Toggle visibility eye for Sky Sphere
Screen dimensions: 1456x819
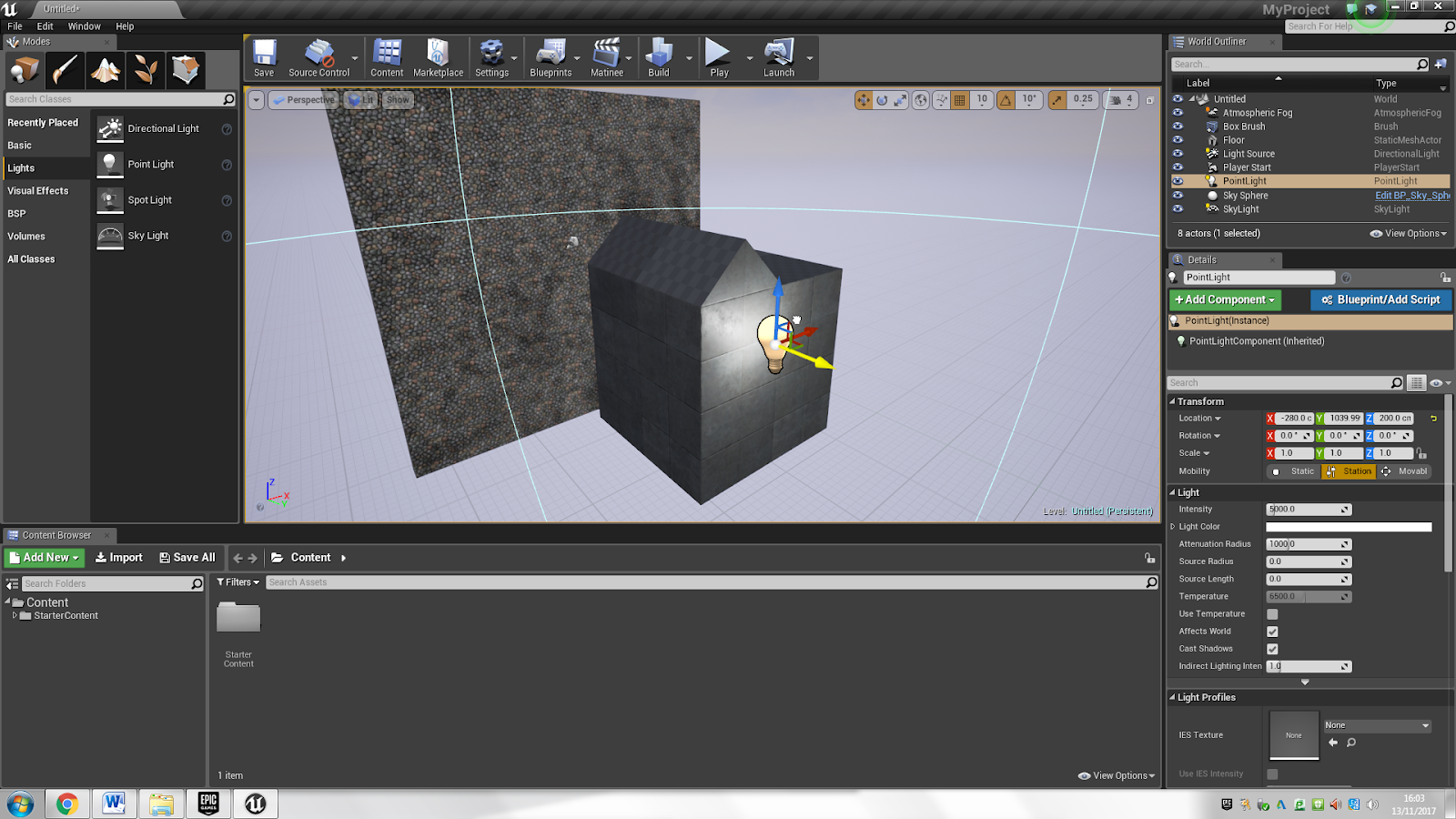tap(1178, 195)
